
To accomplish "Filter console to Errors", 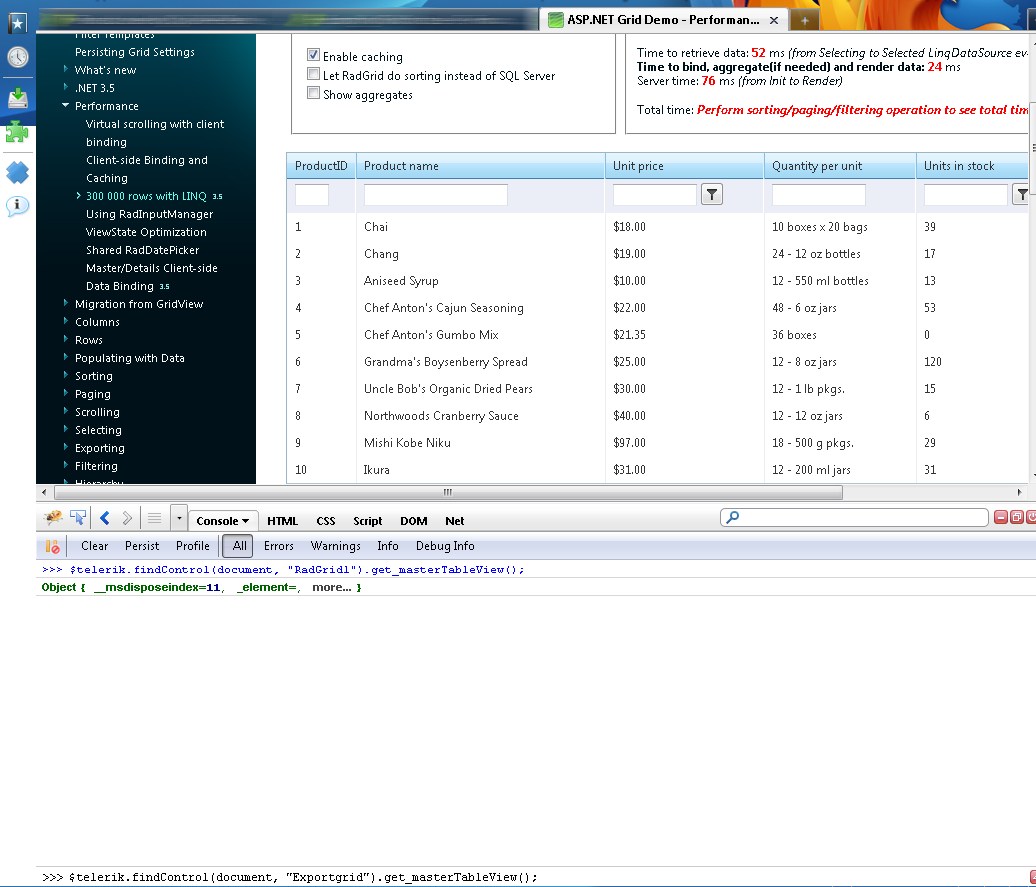I will [278, 546].
